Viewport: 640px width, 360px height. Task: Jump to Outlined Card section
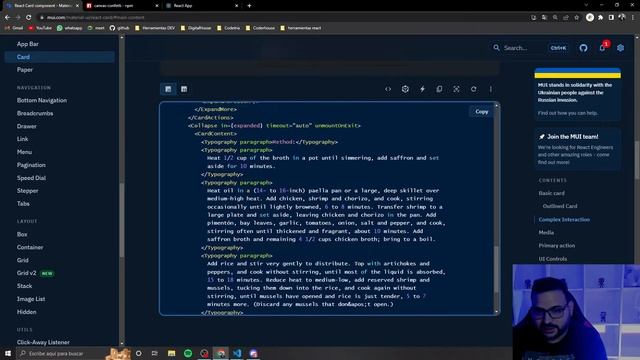tap(560, 206)
